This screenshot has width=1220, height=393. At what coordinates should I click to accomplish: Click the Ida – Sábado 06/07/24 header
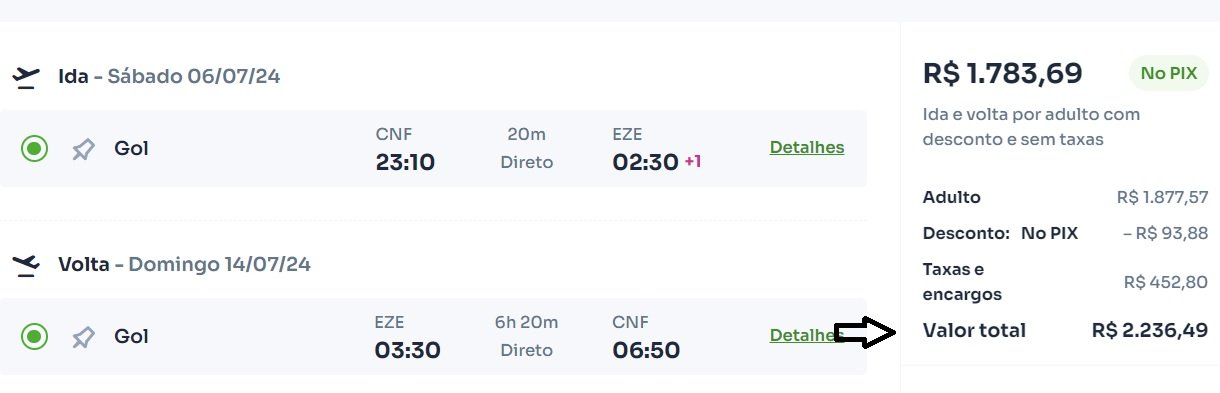point(169,76)
